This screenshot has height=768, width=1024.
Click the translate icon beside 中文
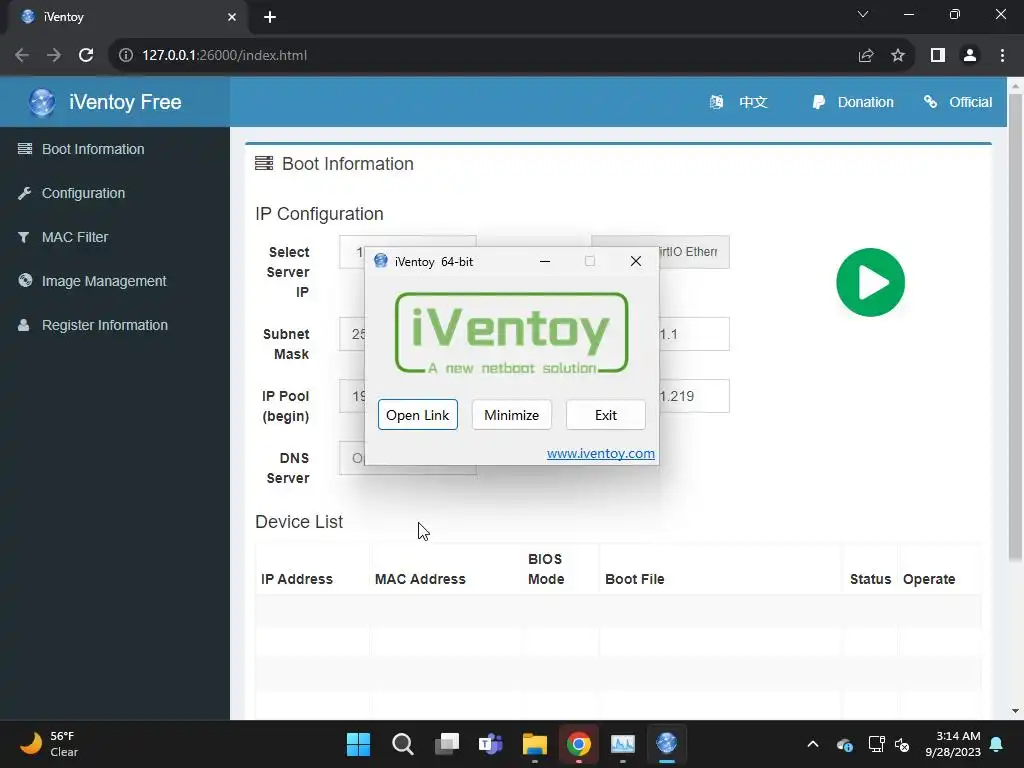(716, 102)
